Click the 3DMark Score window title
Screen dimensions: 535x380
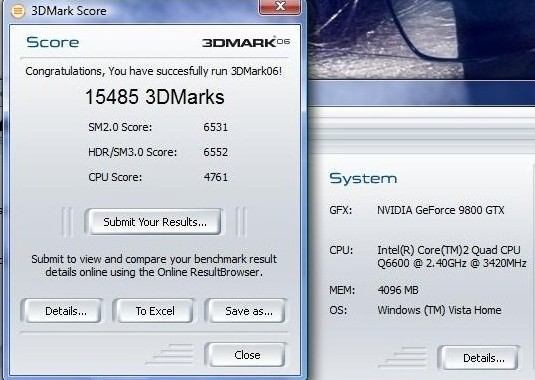69,11
